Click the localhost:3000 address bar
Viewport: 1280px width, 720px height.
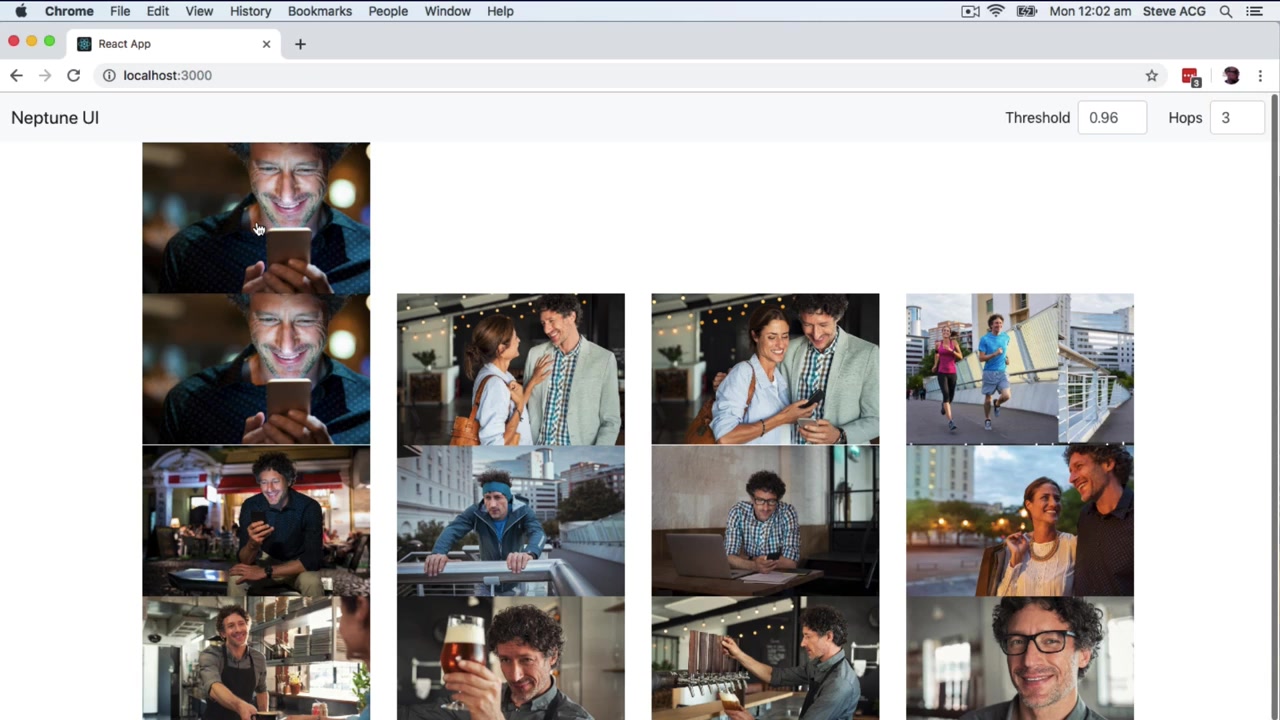click(630, 75)
